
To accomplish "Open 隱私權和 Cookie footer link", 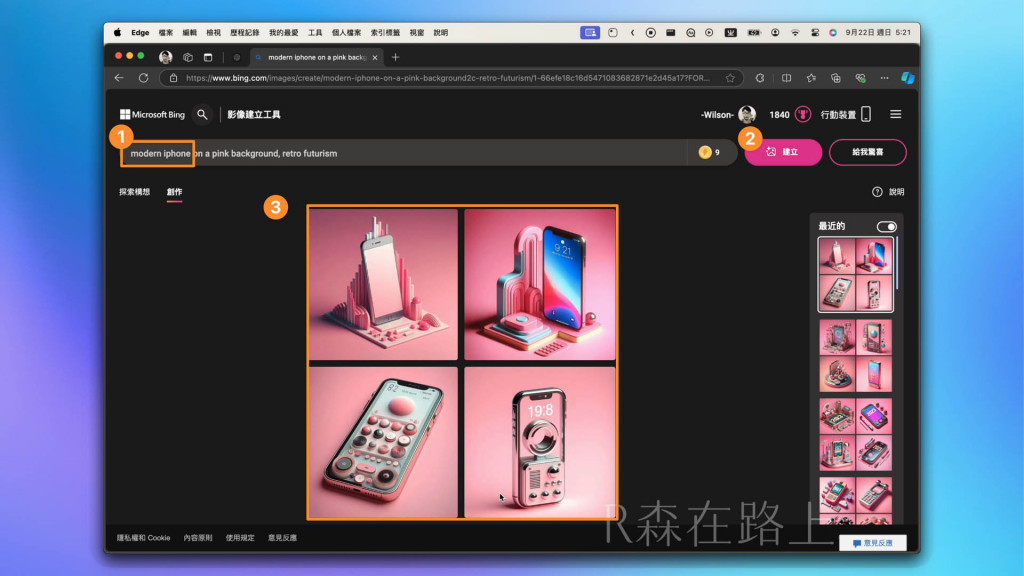I will click(x=143, y=537).
